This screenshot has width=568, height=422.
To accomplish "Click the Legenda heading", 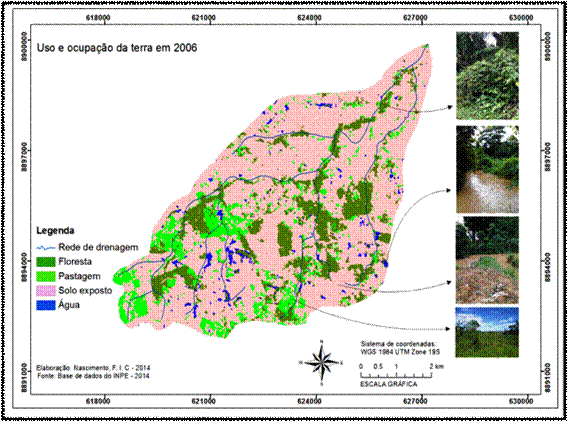I will point(55,231).
